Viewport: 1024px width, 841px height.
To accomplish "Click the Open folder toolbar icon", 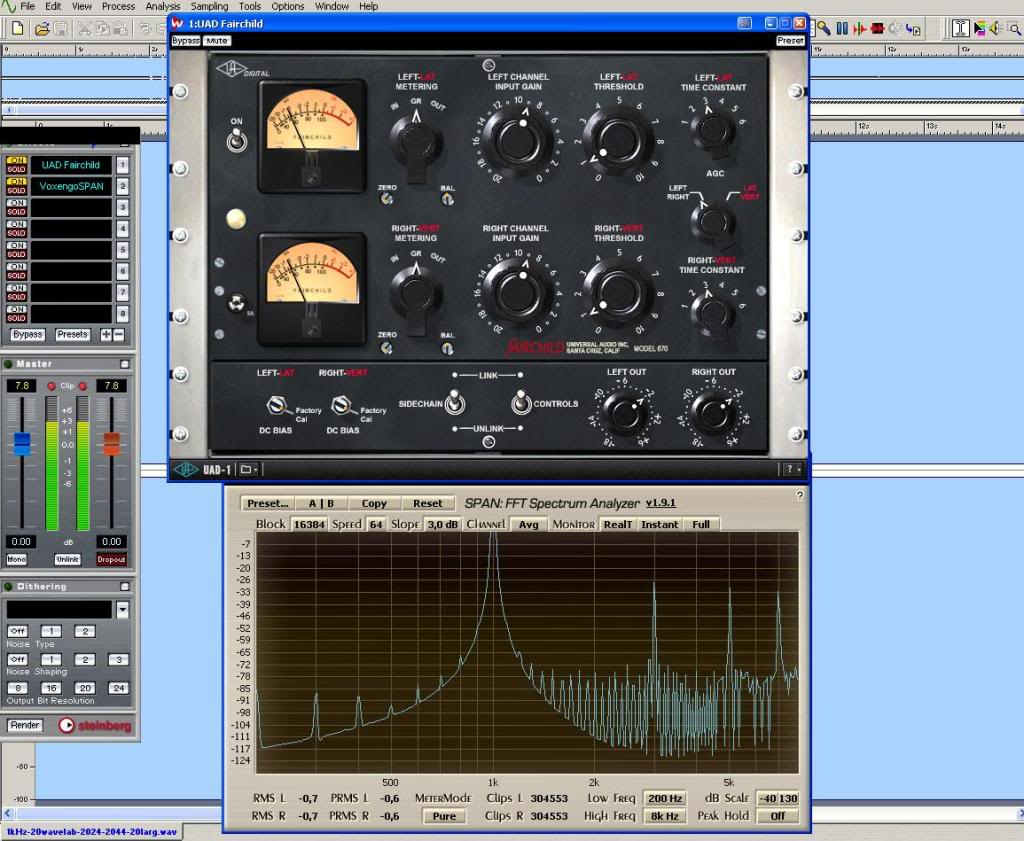I will click(42, 28).
